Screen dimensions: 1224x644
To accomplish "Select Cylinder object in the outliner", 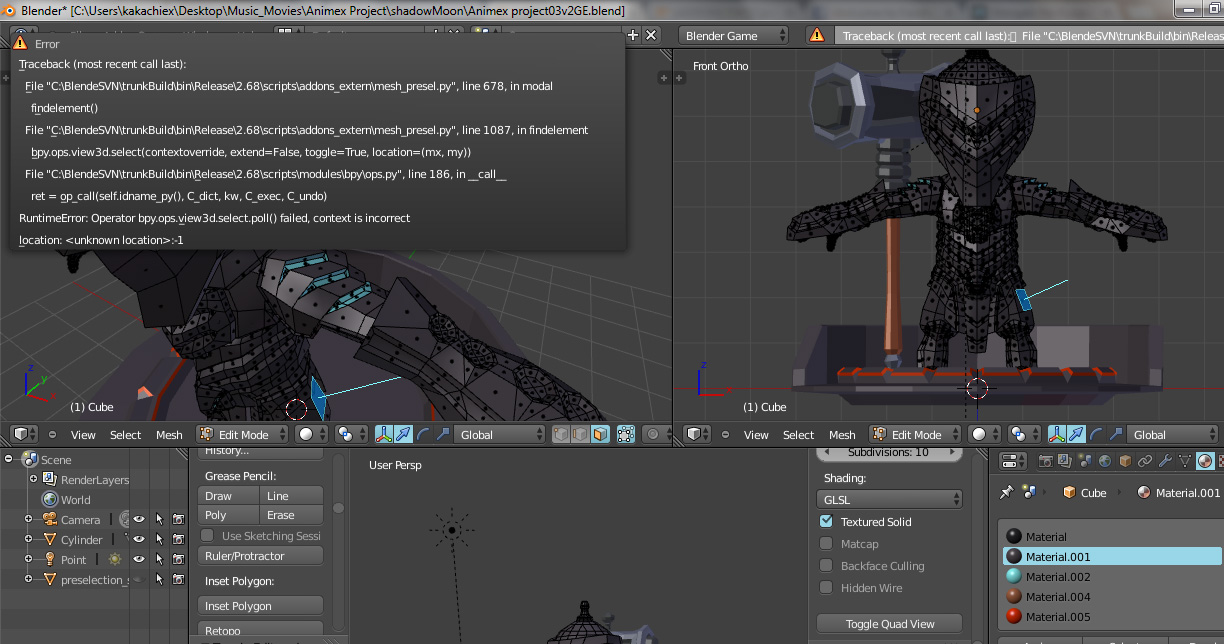I will 81,539.
